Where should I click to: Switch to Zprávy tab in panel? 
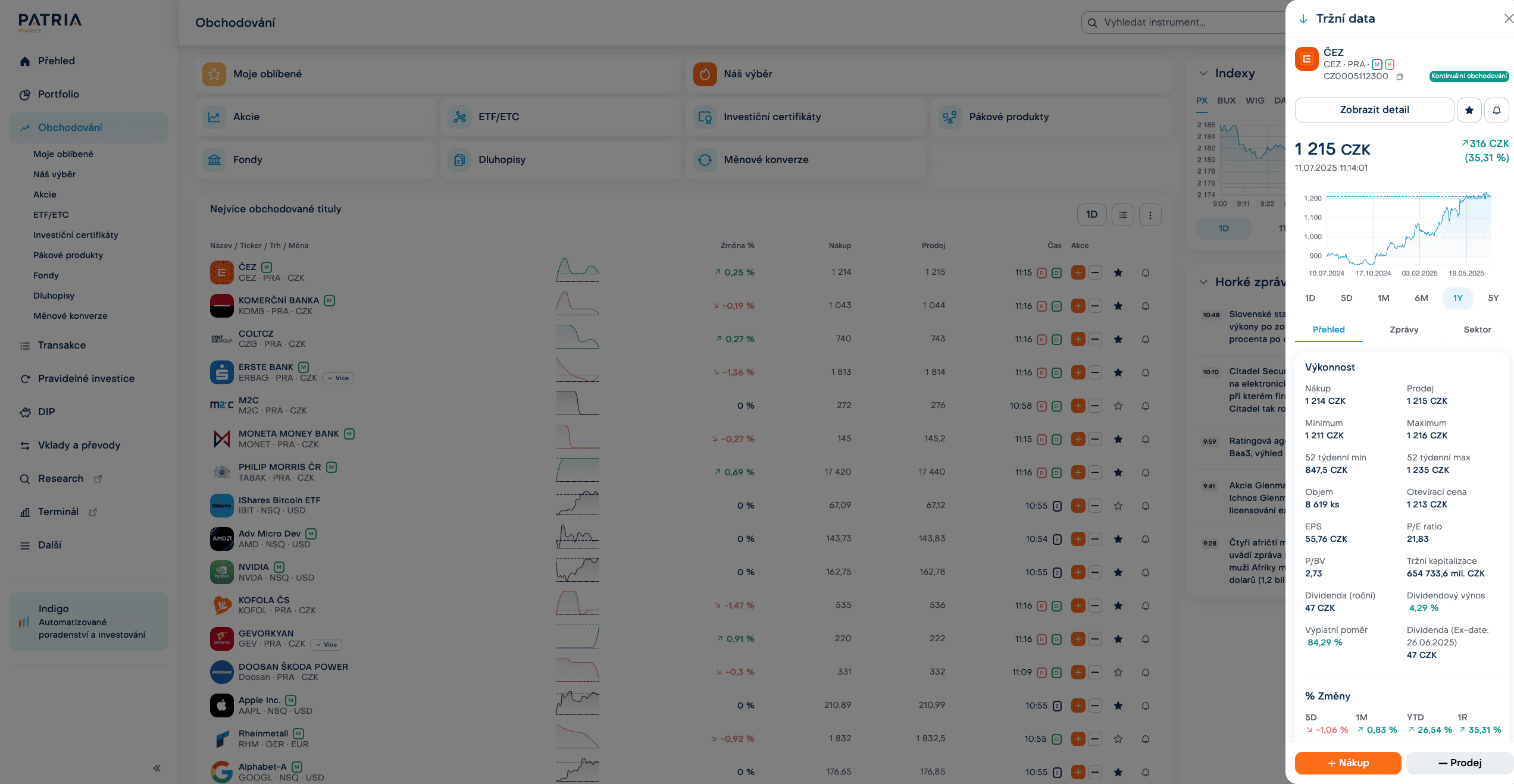[1403, 330]
